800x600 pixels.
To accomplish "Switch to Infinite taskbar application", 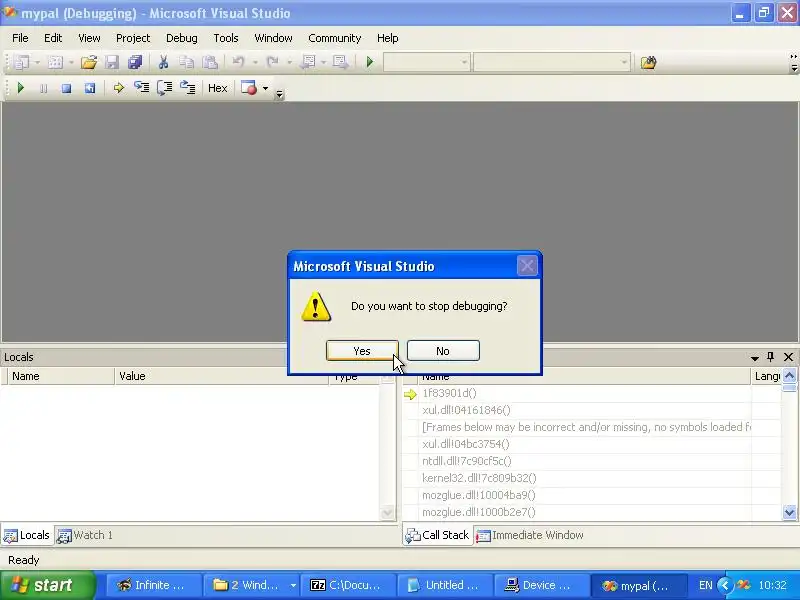I will [152, 585].
